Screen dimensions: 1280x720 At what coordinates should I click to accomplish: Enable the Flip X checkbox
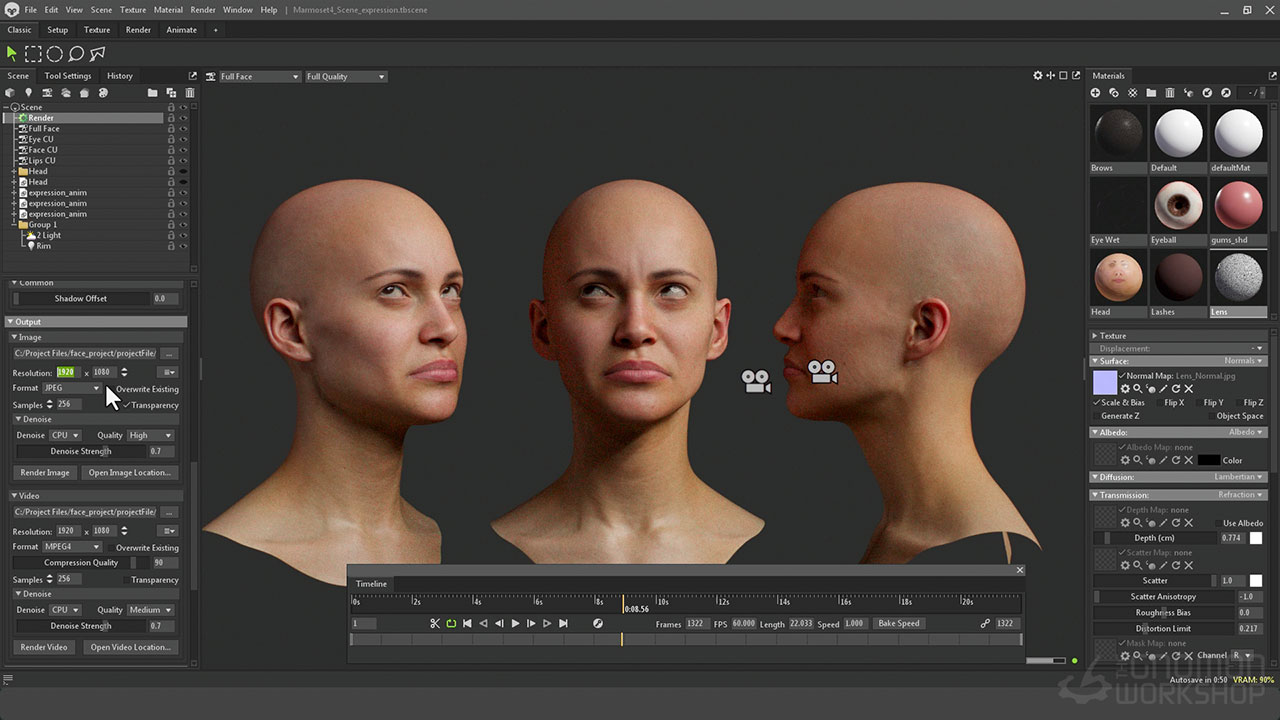tap(1160, 402)
